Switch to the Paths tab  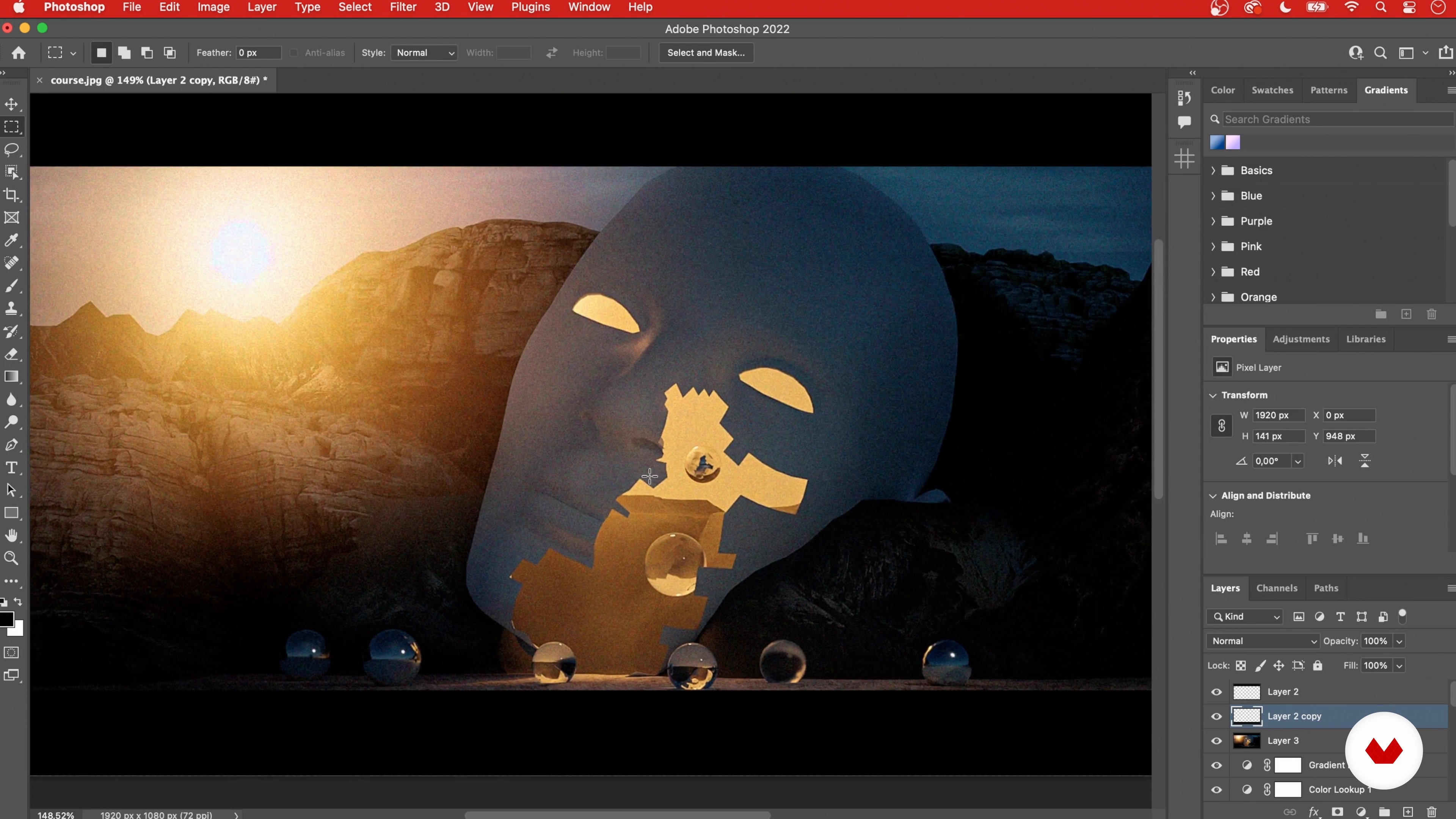1326,588
